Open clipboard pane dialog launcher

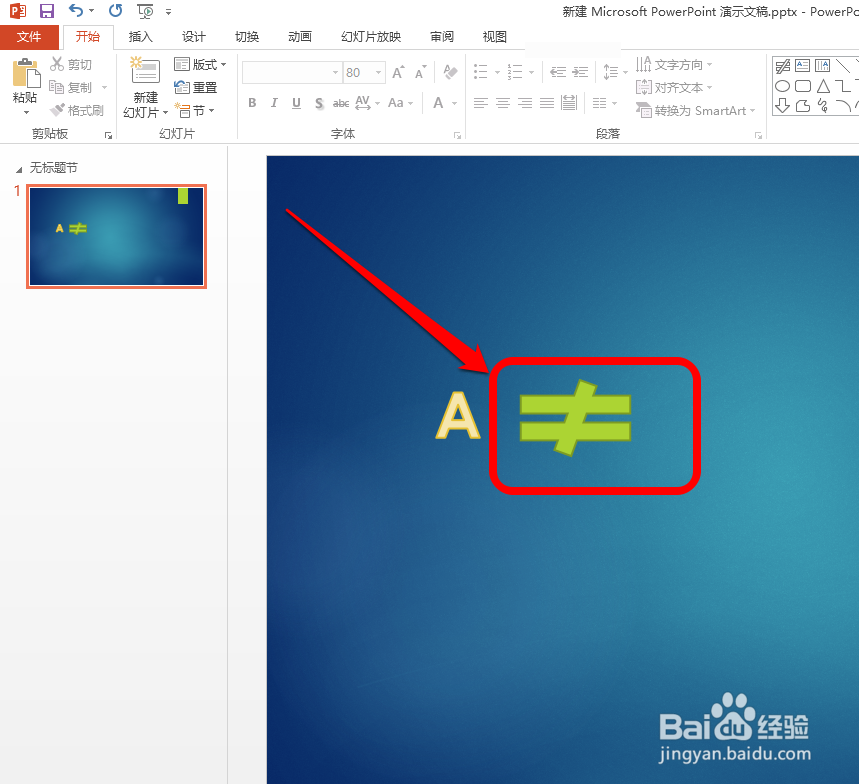click(x=108, y=135)
